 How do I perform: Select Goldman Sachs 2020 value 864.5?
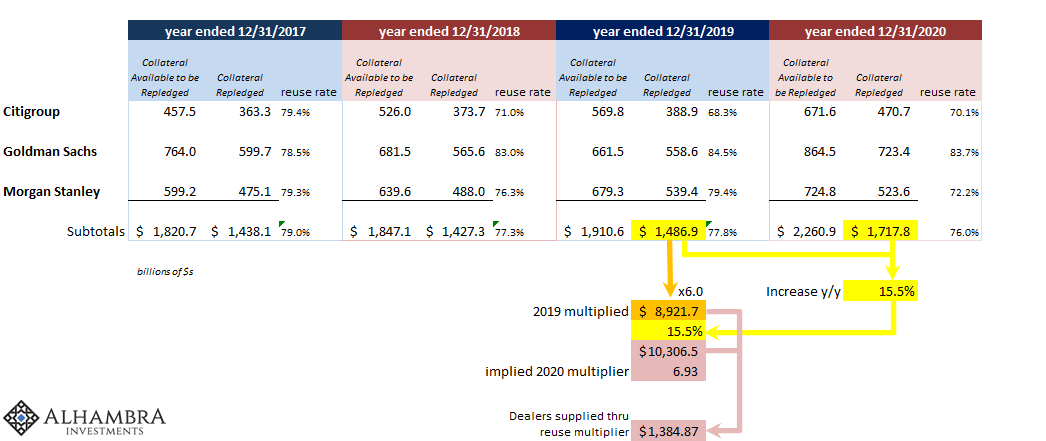pos(819,152)
